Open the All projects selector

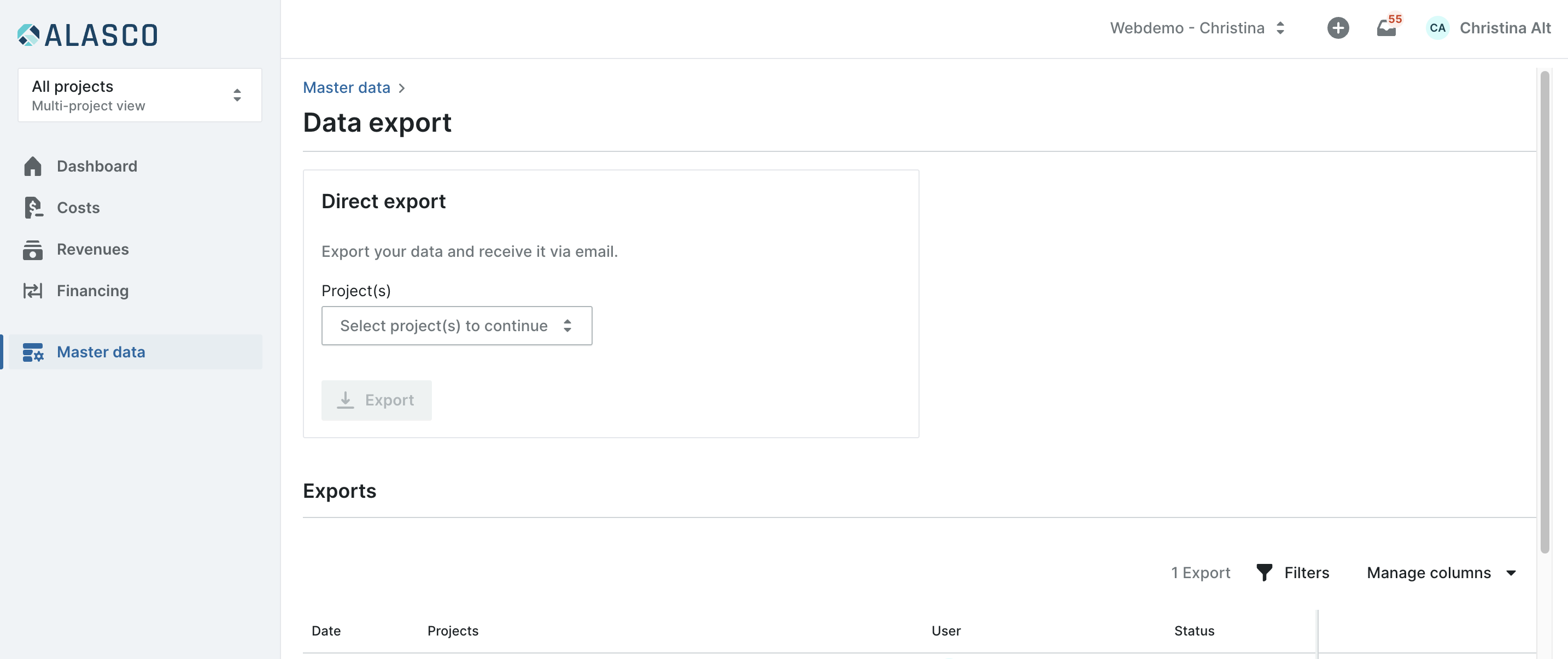tap(139, 95)
